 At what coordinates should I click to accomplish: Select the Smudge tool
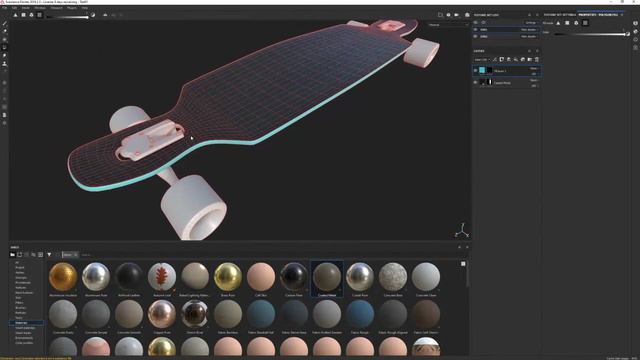4,56
